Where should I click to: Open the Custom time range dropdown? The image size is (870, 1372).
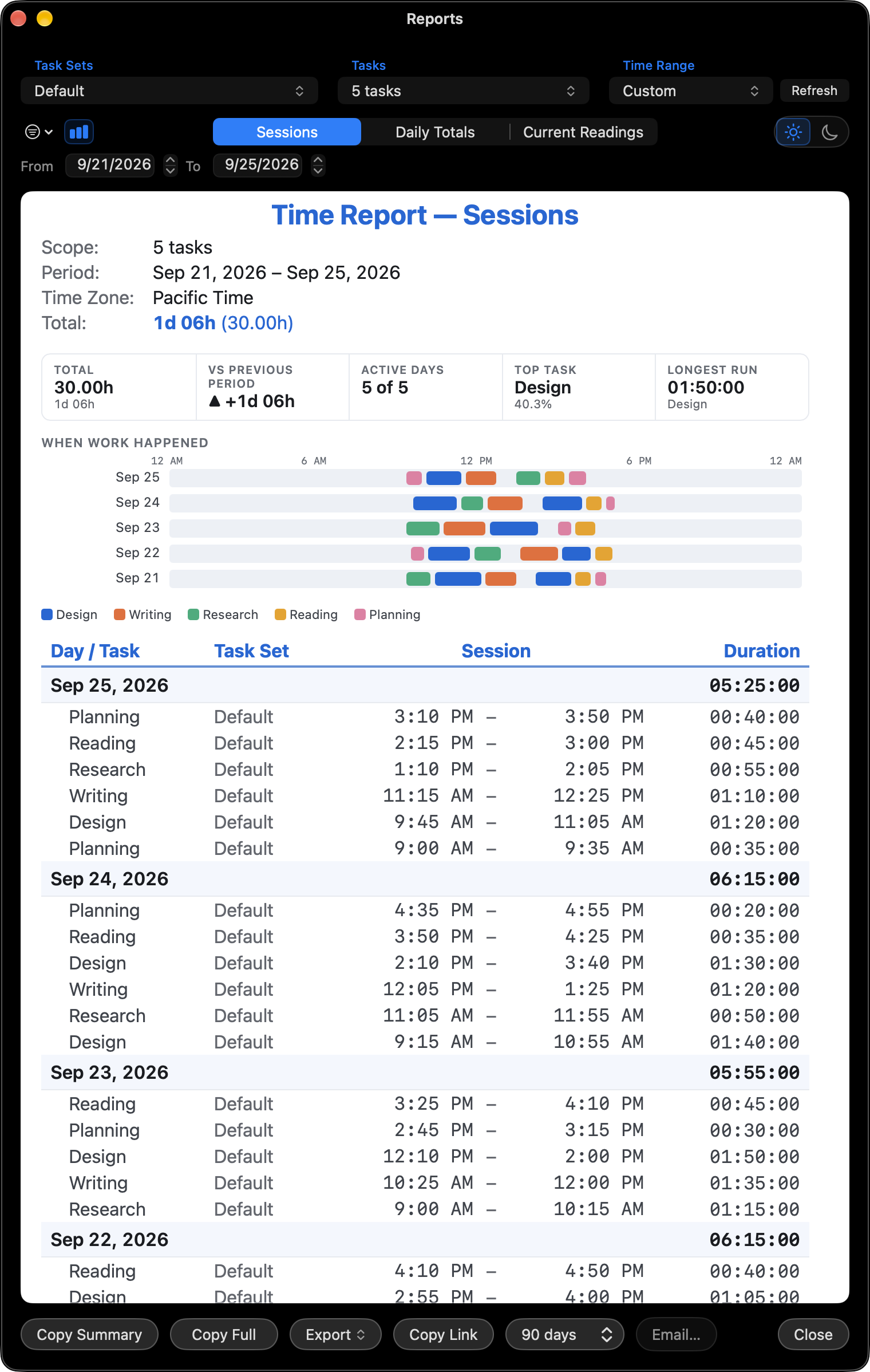(x=691, y=91)
